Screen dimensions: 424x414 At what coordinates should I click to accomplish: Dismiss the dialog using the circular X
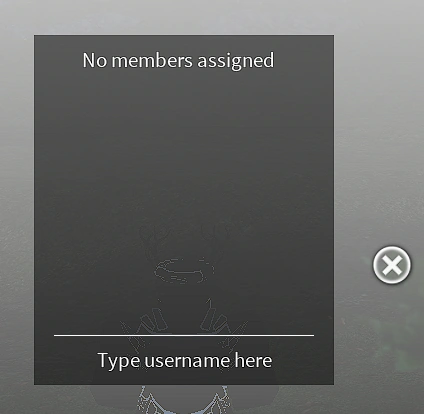[392, 265]
